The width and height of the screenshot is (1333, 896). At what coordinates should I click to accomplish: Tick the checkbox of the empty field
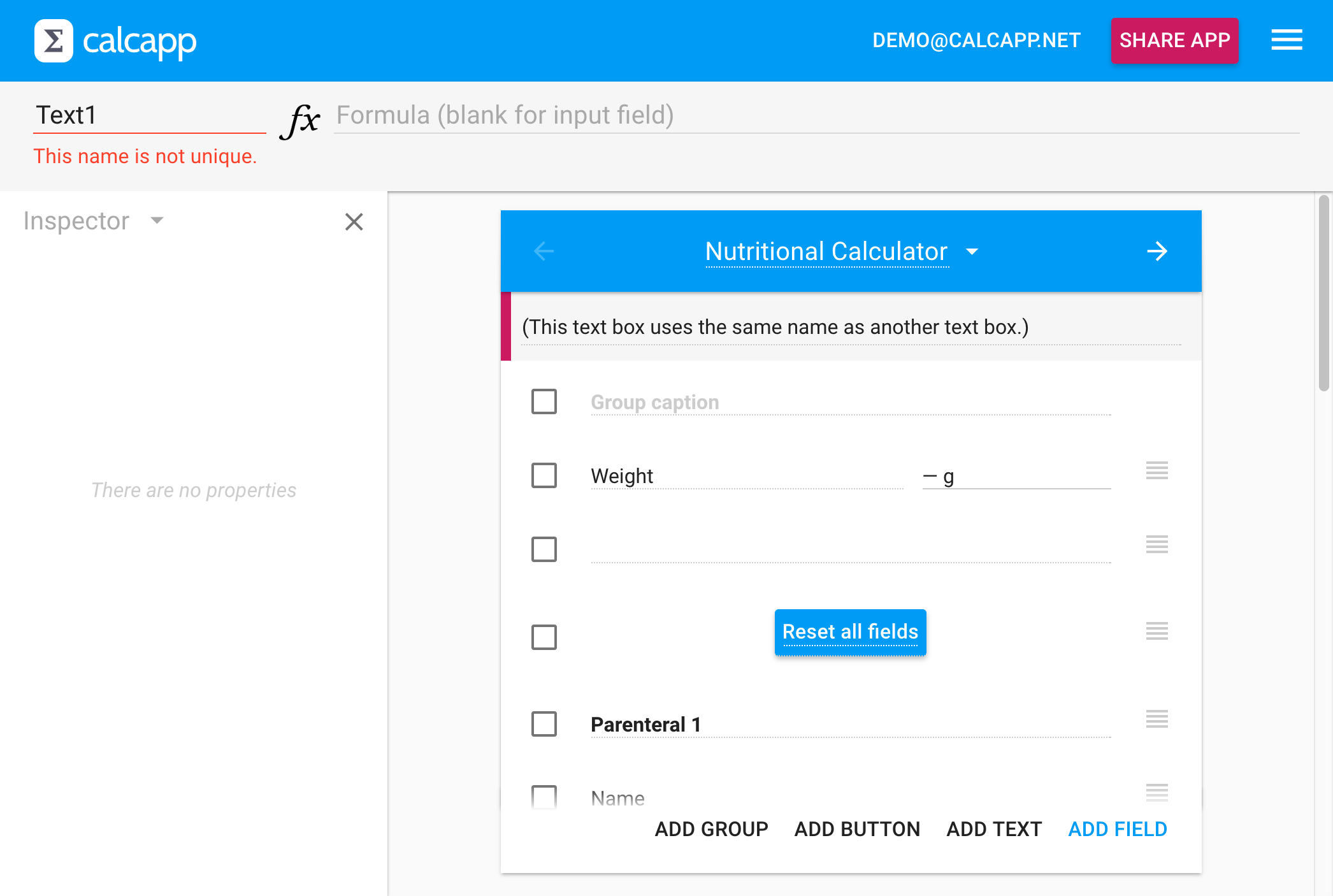pos(544,549)
